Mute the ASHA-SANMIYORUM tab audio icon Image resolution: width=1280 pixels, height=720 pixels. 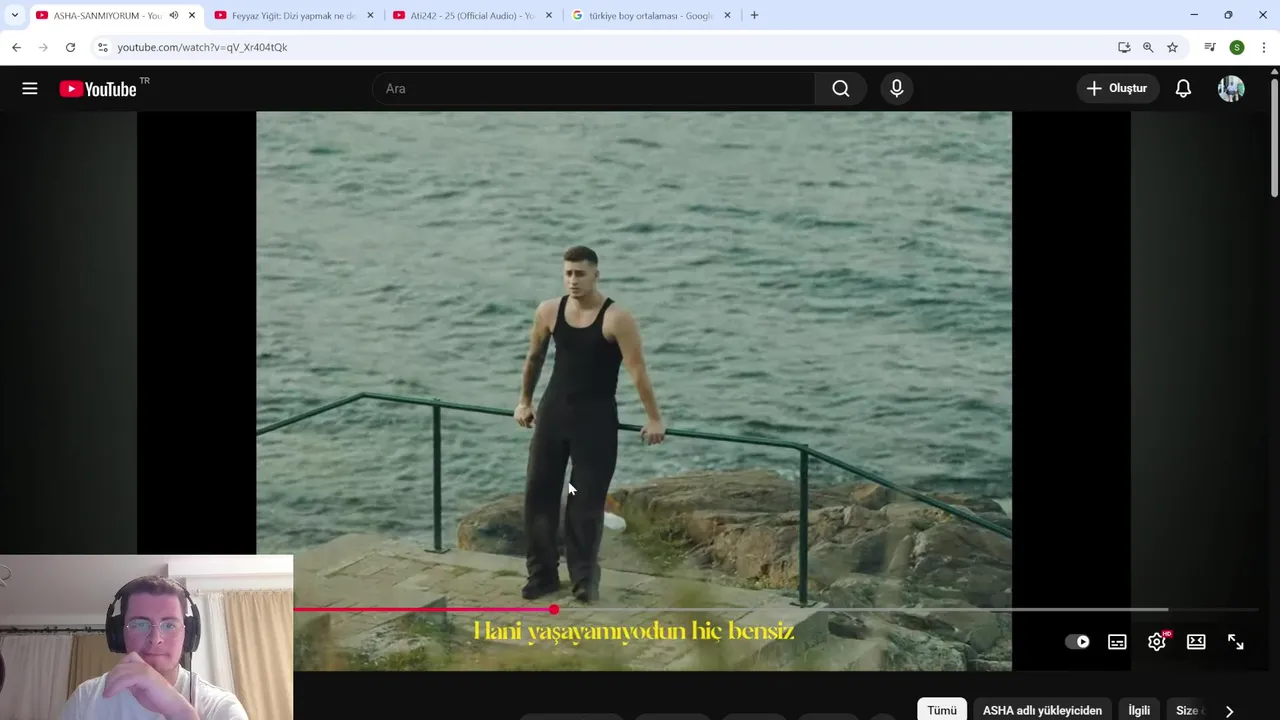point(174,15)
